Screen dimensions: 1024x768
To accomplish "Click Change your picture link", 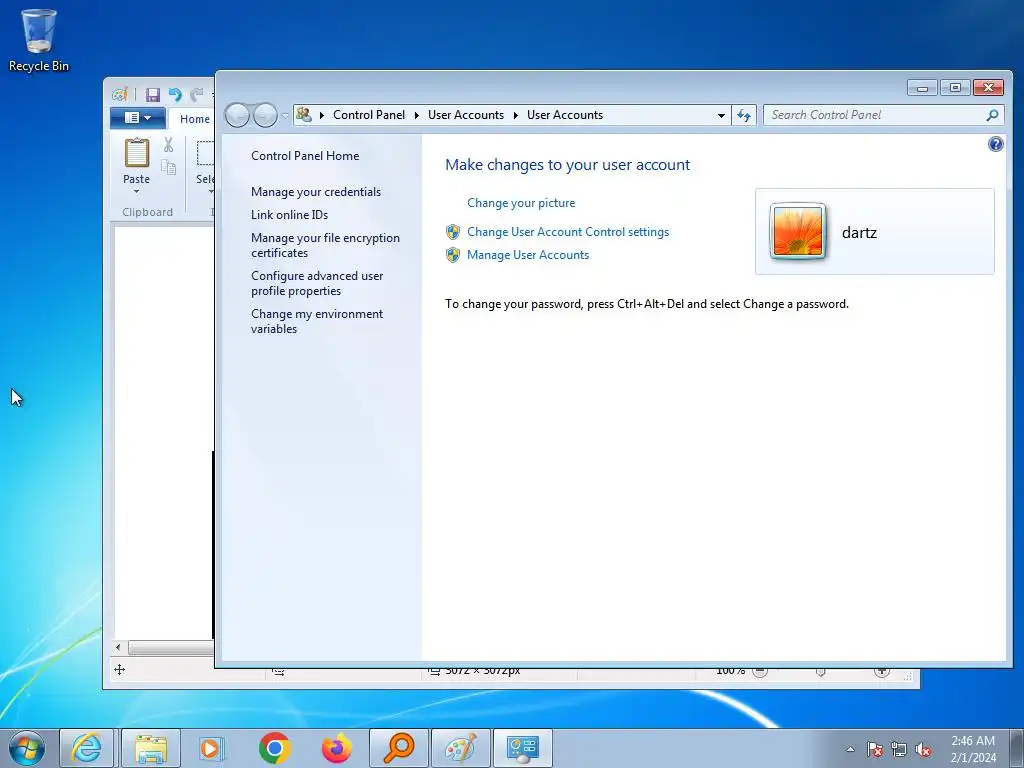I will point(521,202).
